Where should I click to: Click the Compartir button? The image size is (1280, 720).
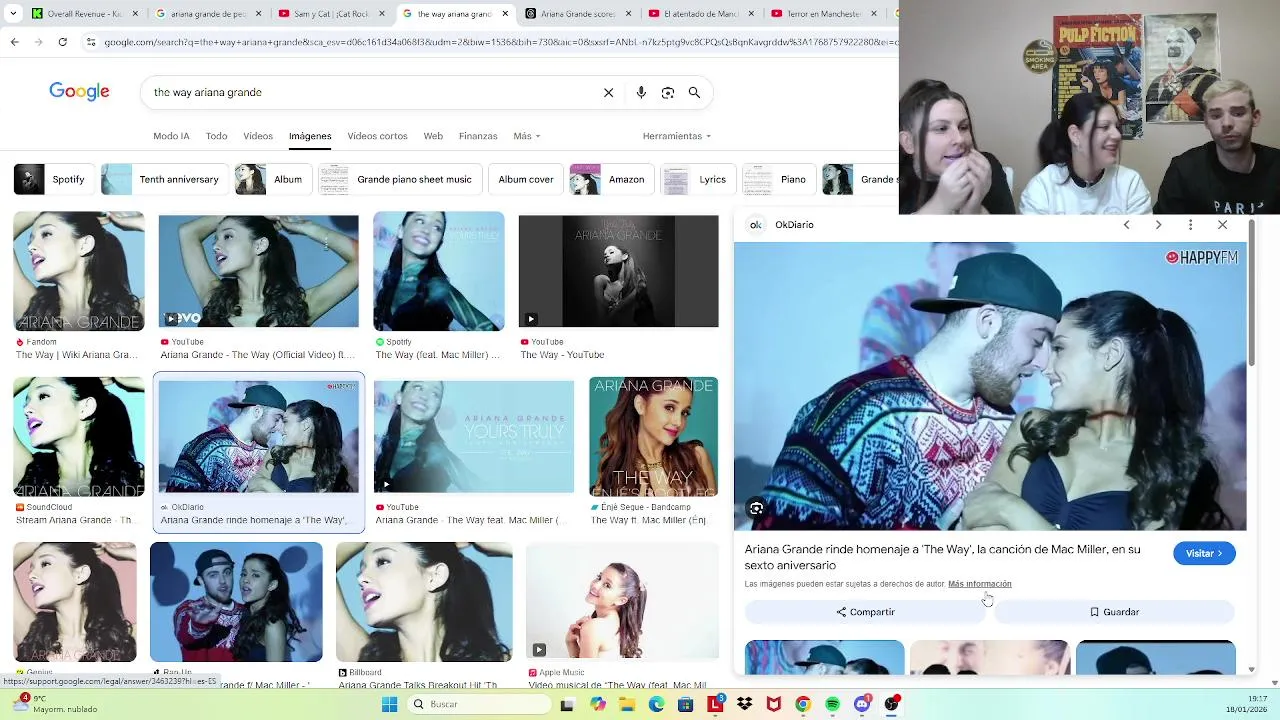tap(865, 612)
